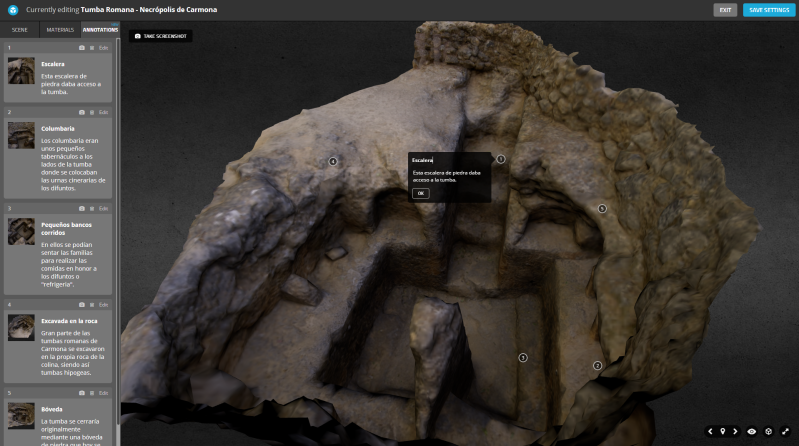Enter fullscreen mode in the viewer
The image size is (799, 446).
[x=786, y=431]
